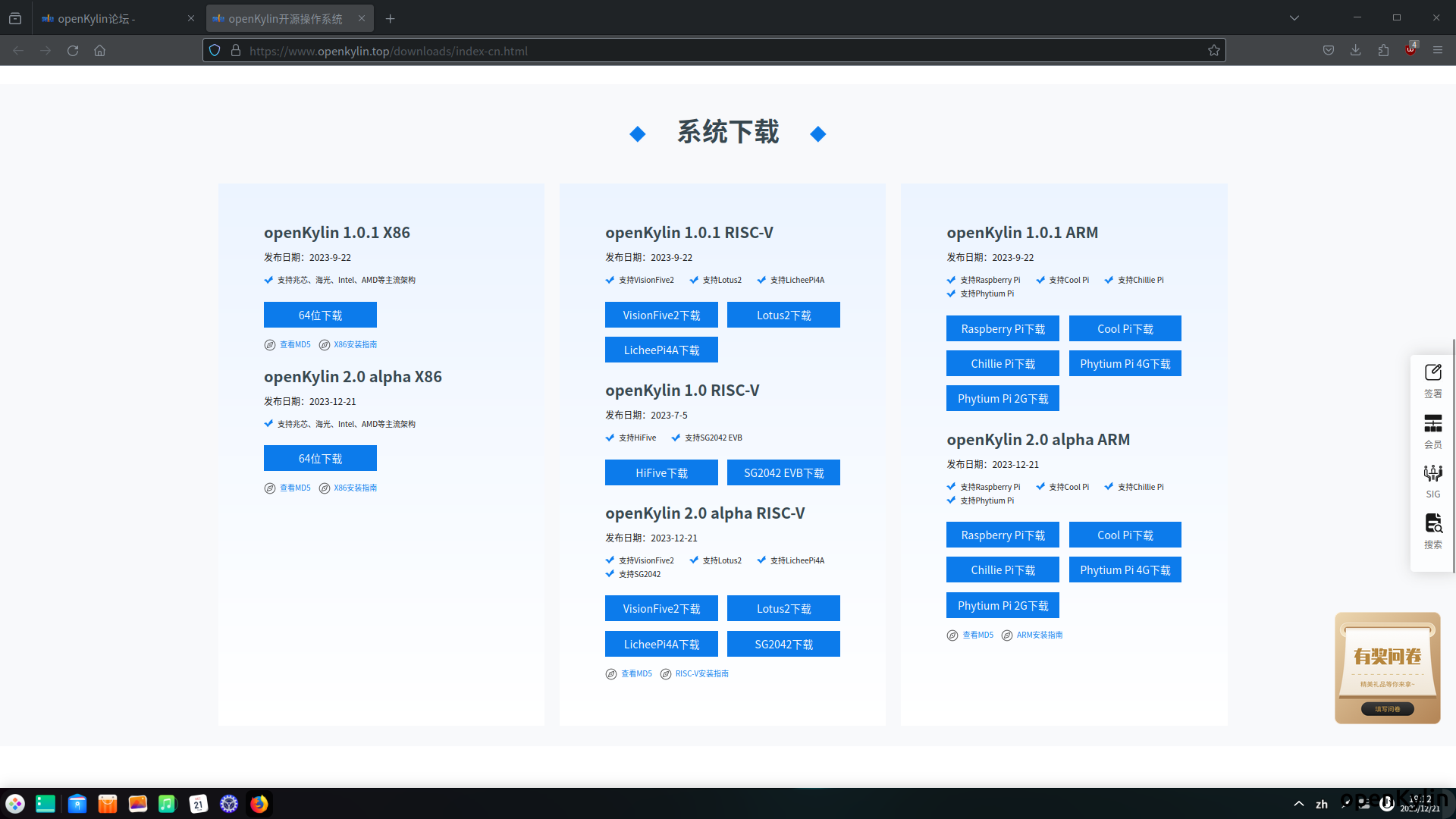Open Firefox from the taskbar

[259, 804]
